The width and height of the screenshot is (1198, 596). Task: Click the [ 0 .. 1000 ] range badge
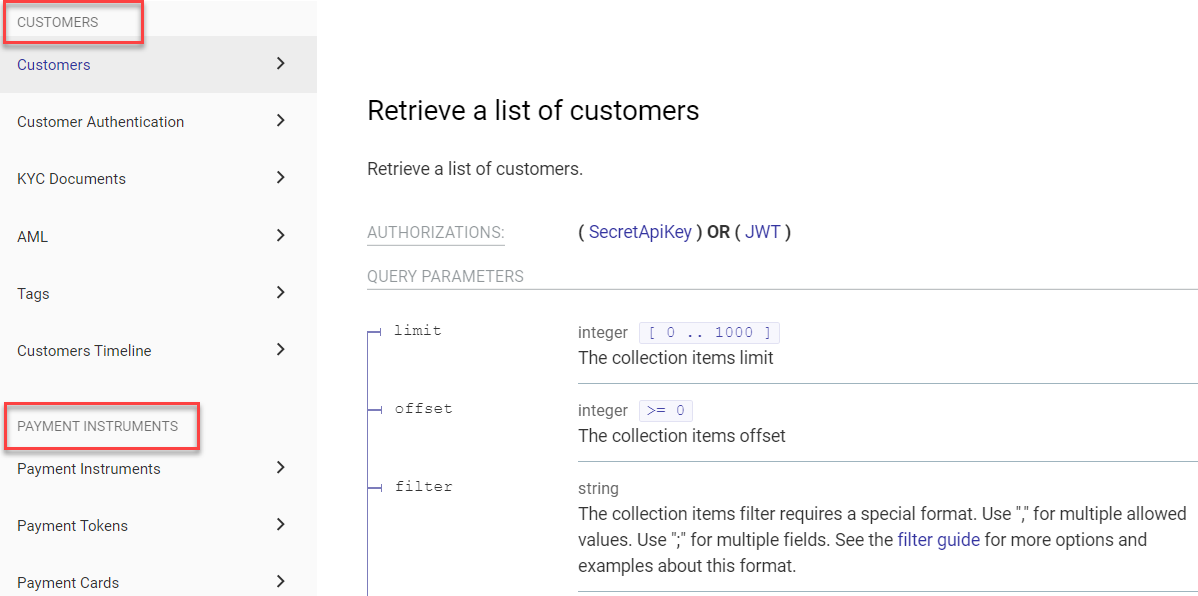point(709,332)
